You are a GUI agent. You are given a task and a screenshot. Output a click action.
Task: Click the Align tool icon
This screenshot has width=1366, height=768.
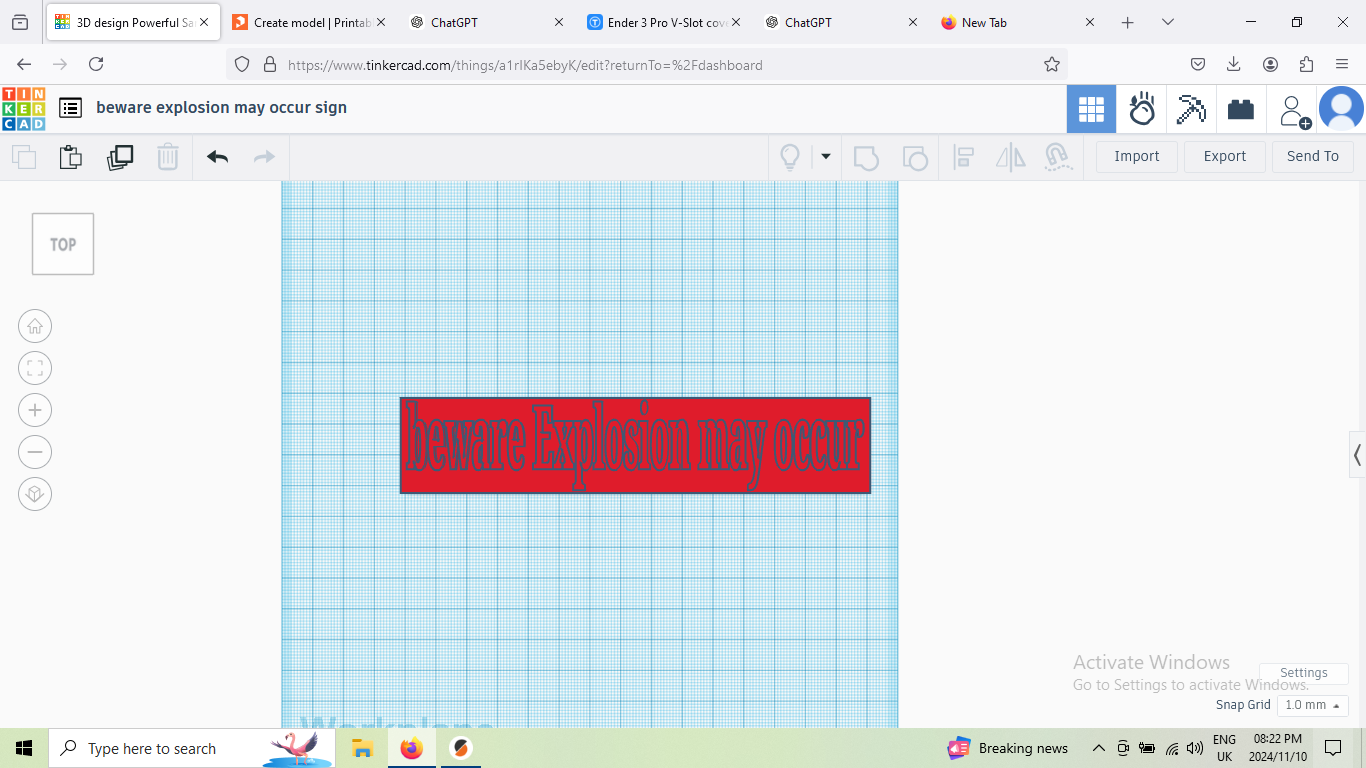tap(964, 157)
